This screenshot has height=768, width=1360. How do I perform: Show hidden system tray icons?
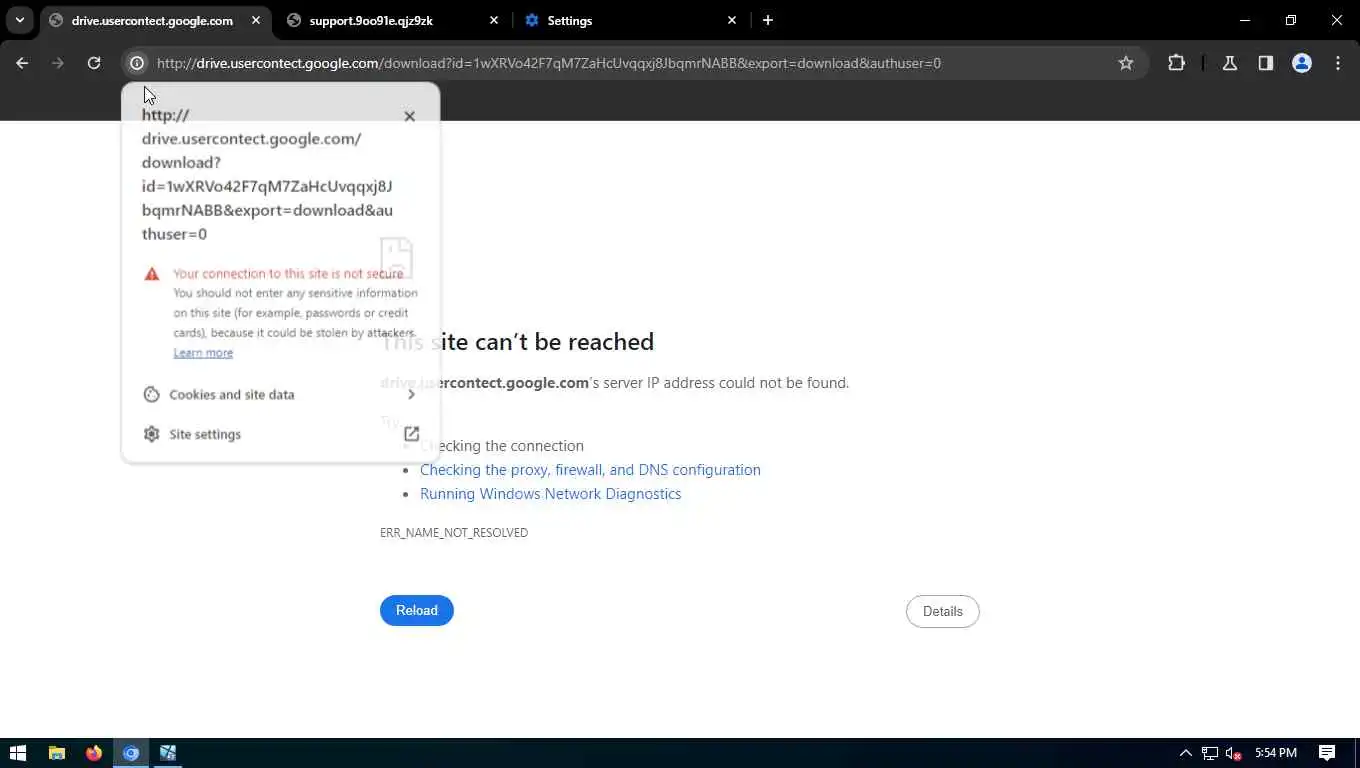[x=1186, y=753]
